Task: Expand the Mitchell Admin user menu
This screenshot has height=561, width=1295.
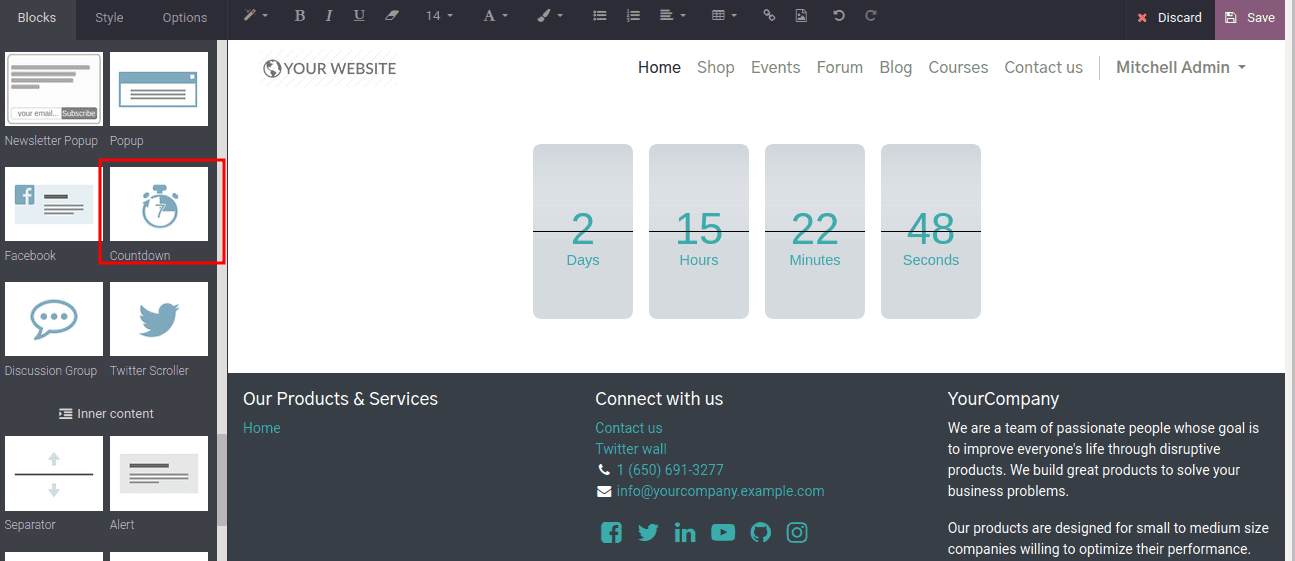Action: point(1181,67)
